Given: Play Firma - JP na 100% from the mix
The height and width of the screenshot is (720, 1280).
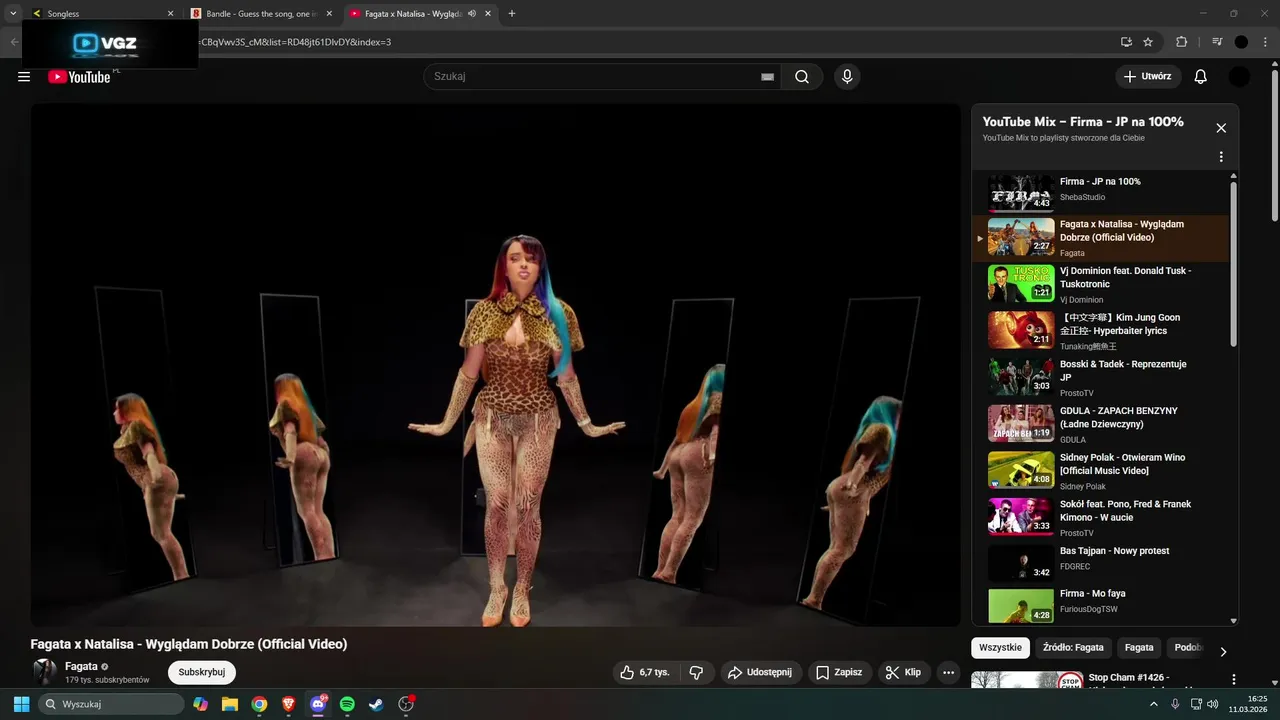Looking at the screenshot, I should click(x=1100, y=192).
